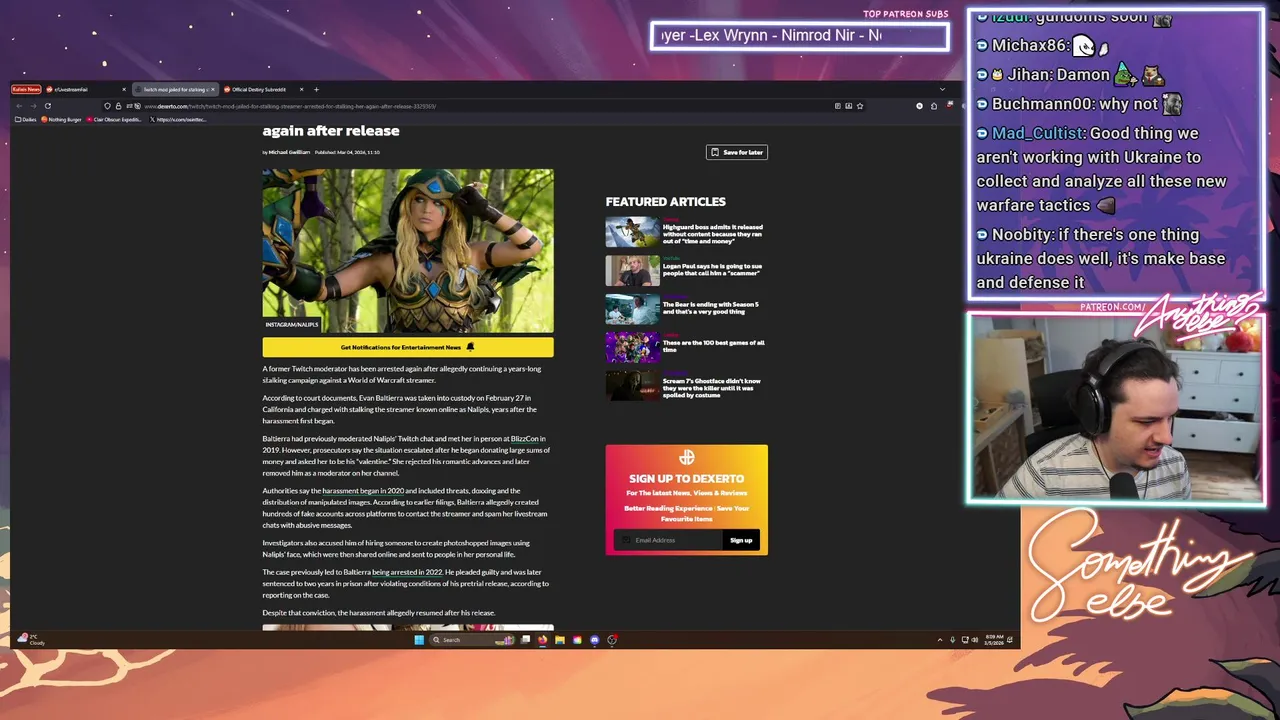
Task: Show hidden system tray icons
Action: (940, 640)
